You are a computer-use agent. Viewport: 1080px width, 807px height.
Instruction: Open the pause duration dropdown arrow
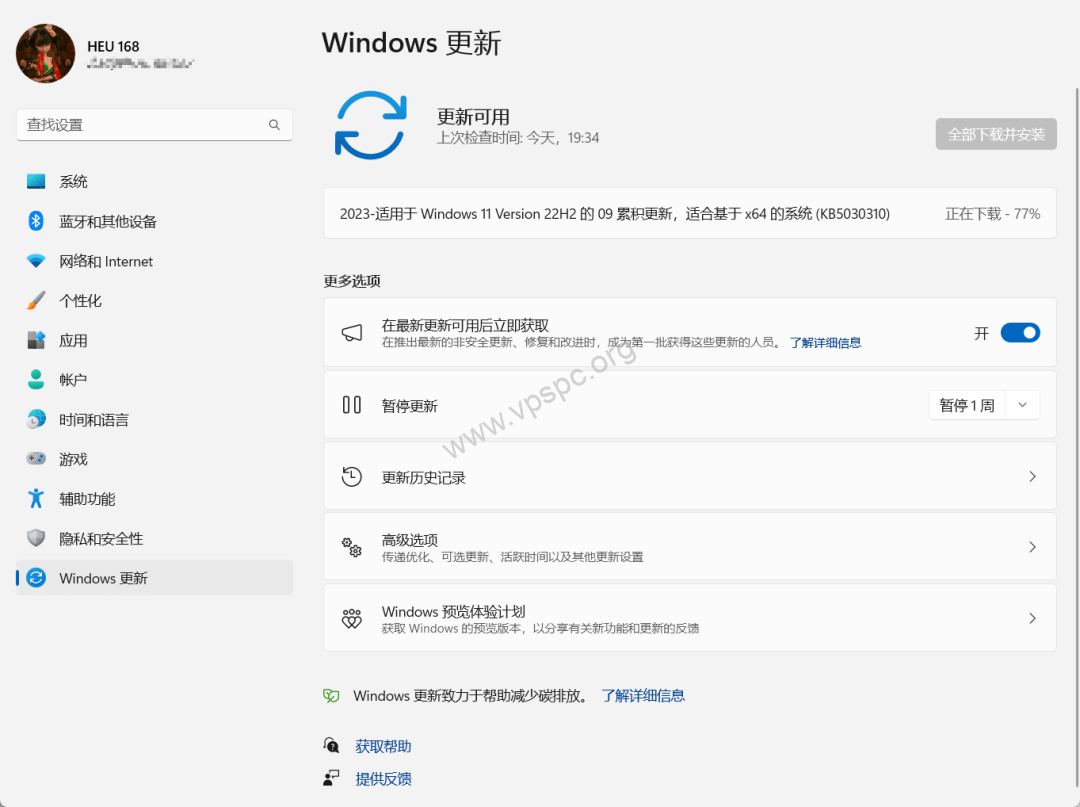point(1023,405)
